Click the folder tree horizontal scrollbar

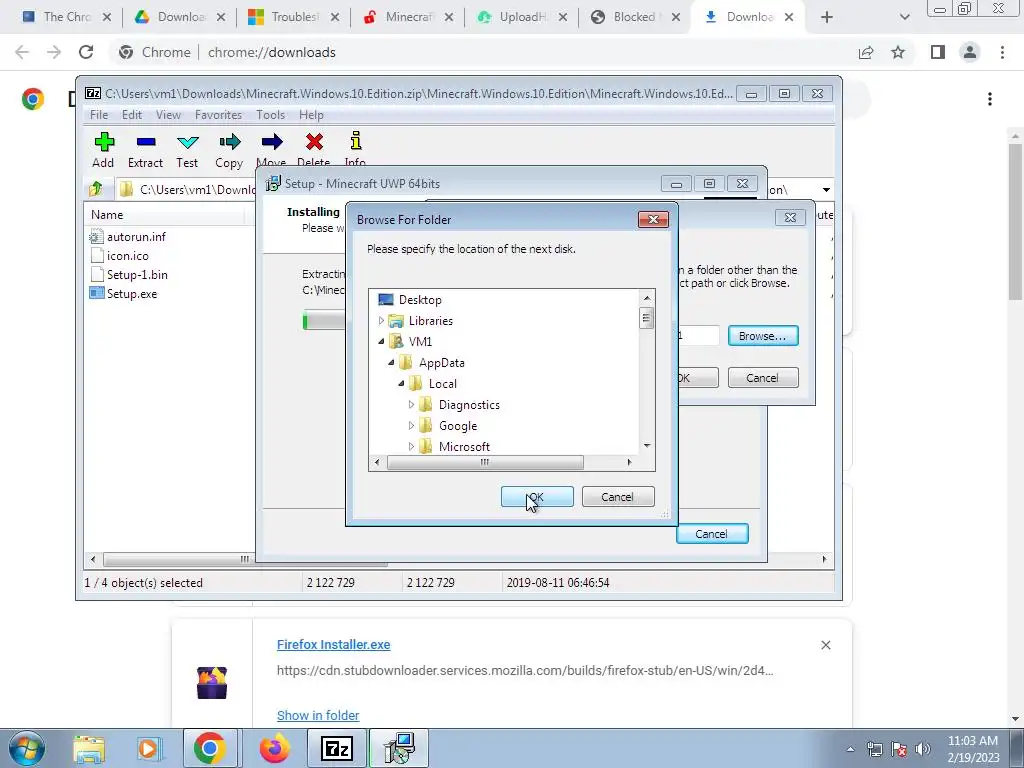(485, 462)
